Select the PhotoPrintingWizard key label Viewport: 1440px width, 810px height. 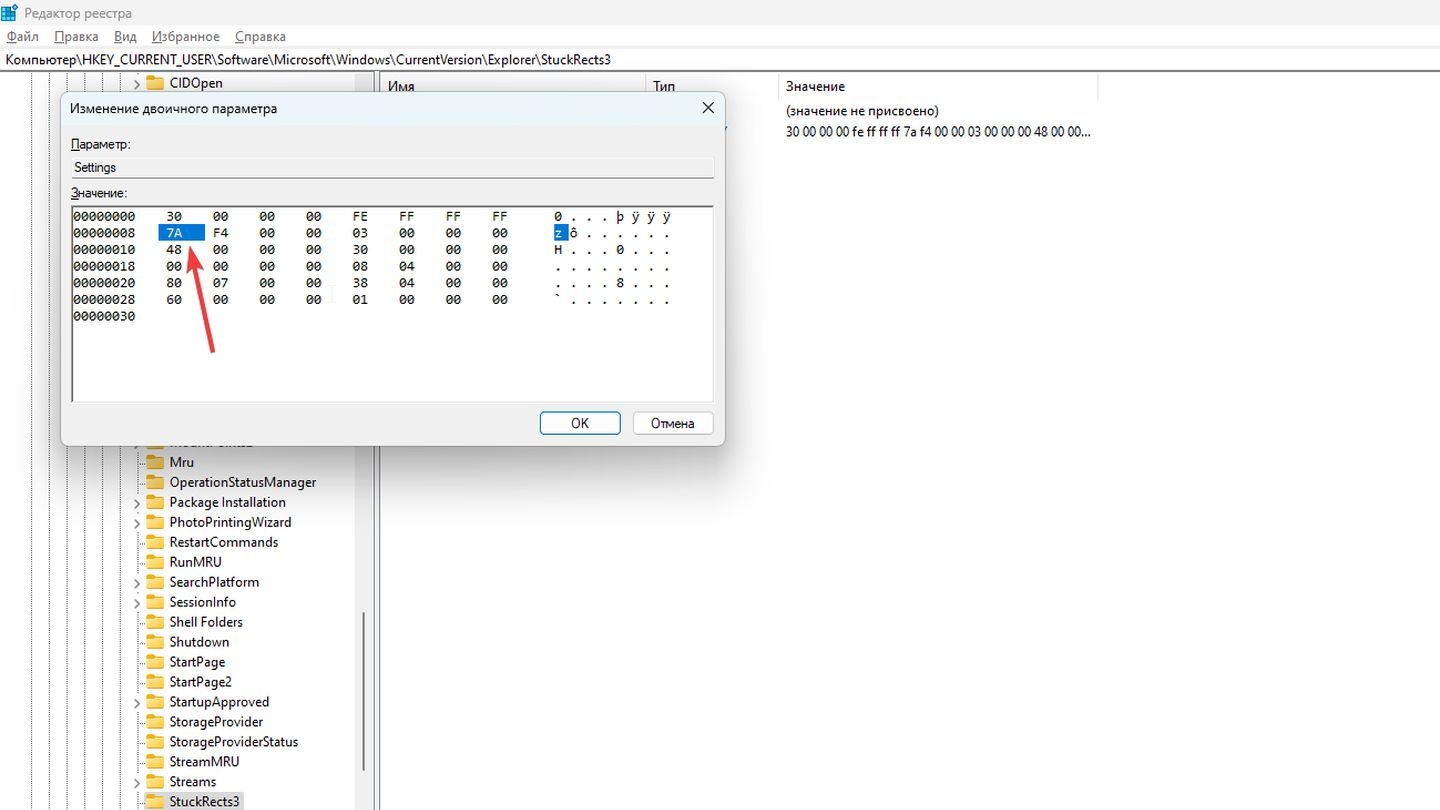pyautogui.click(x=230, y=522)
